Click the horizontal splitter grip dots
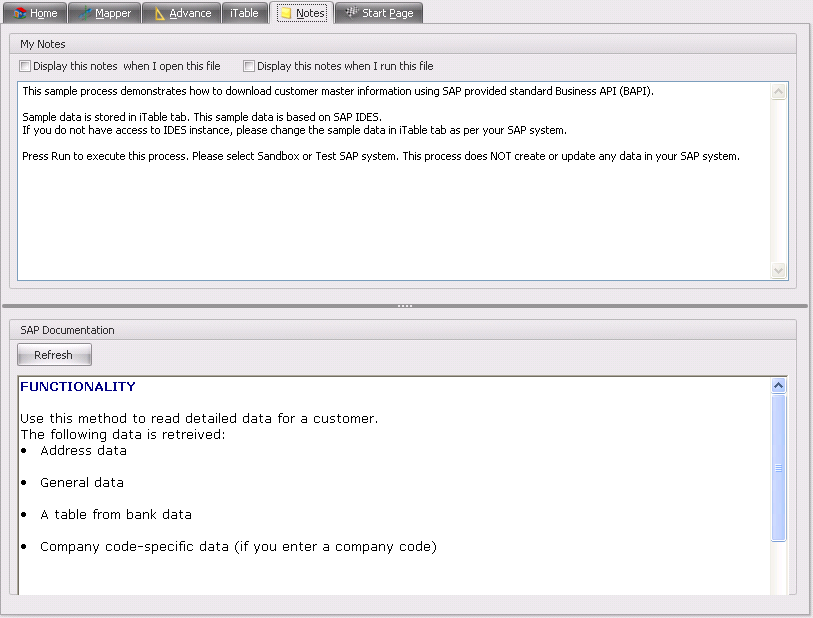This screenshot has height=618, width=813. (x=405, y=306)
